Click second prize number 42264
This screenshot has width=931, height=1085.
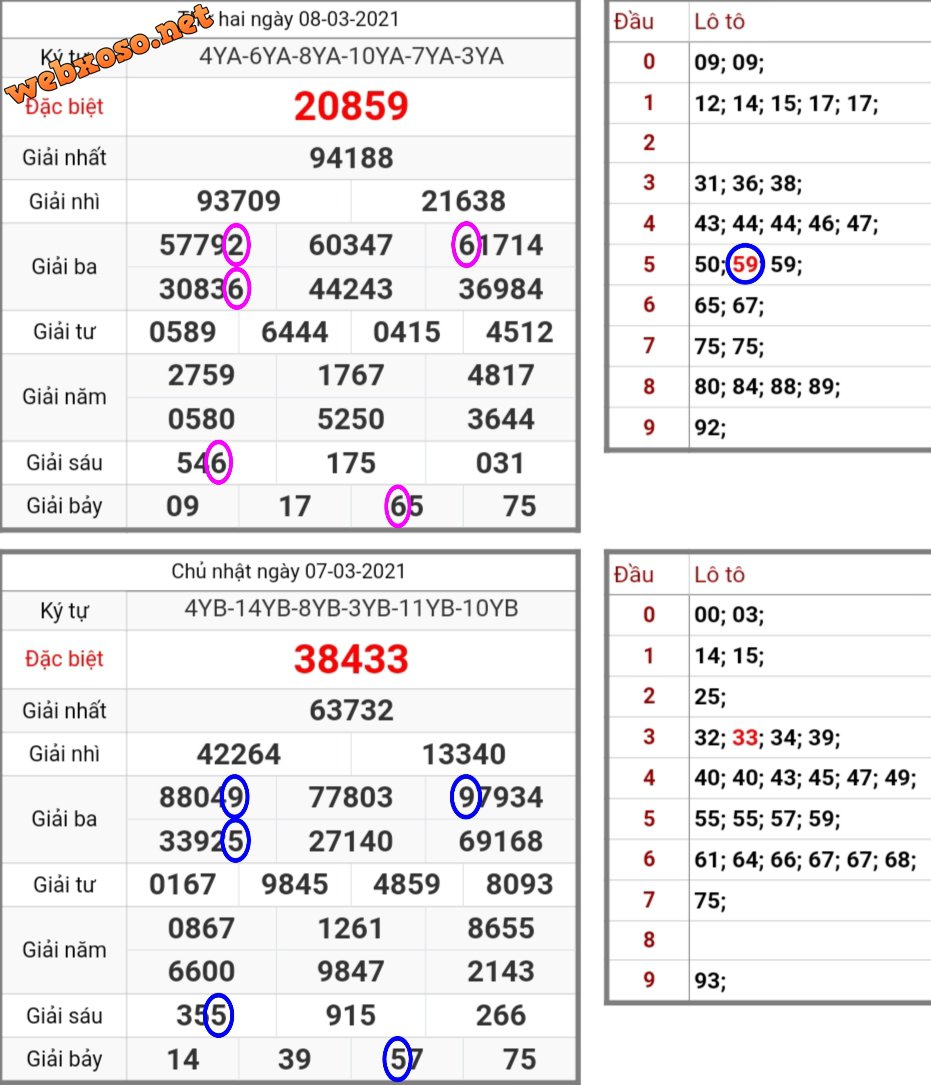(x=239, y=754)
